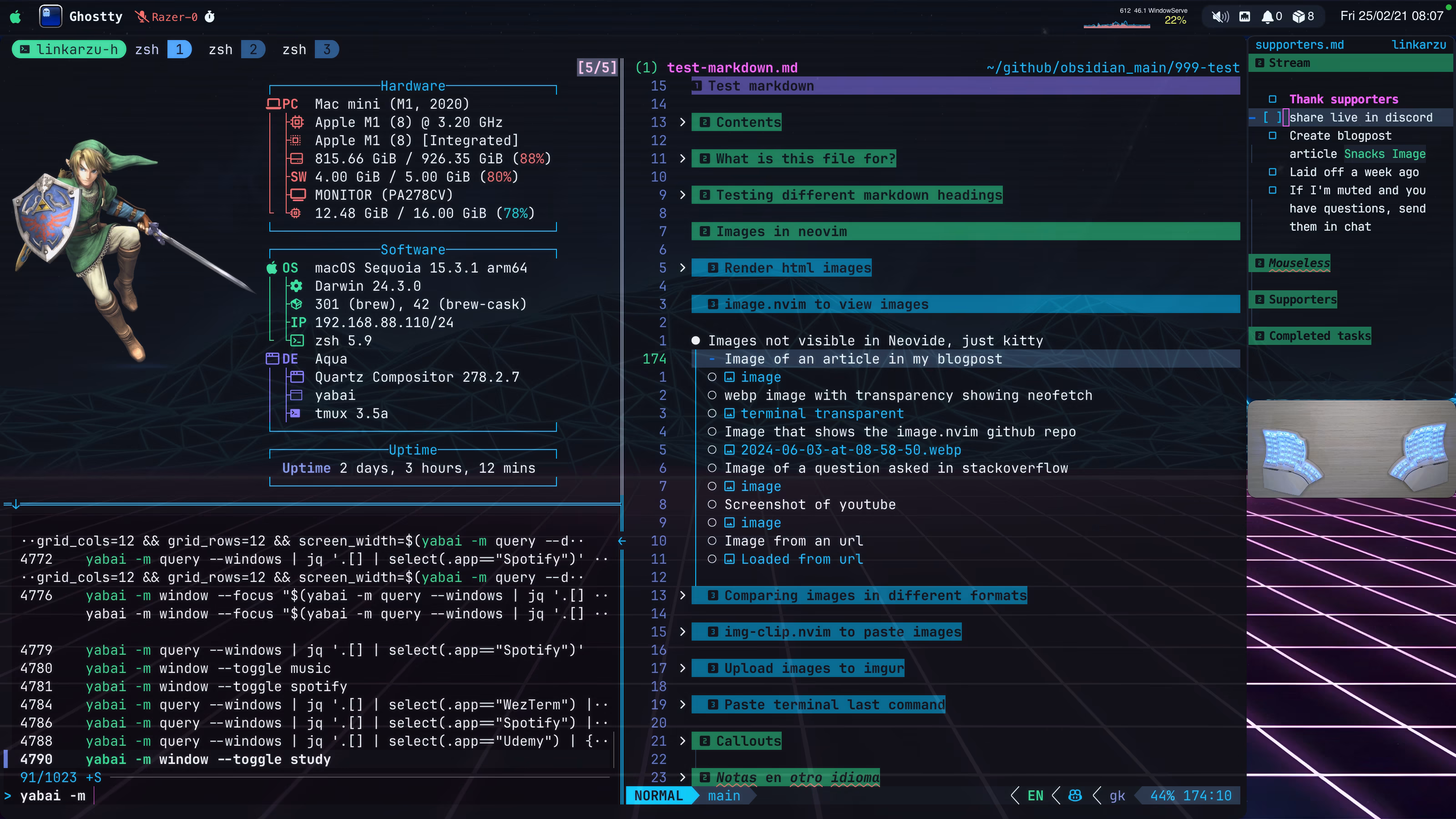Click the Copilot icon in the status line
Image resolution: width=1456 pixels, height=819 pixels.
(x=1075, y=795)
